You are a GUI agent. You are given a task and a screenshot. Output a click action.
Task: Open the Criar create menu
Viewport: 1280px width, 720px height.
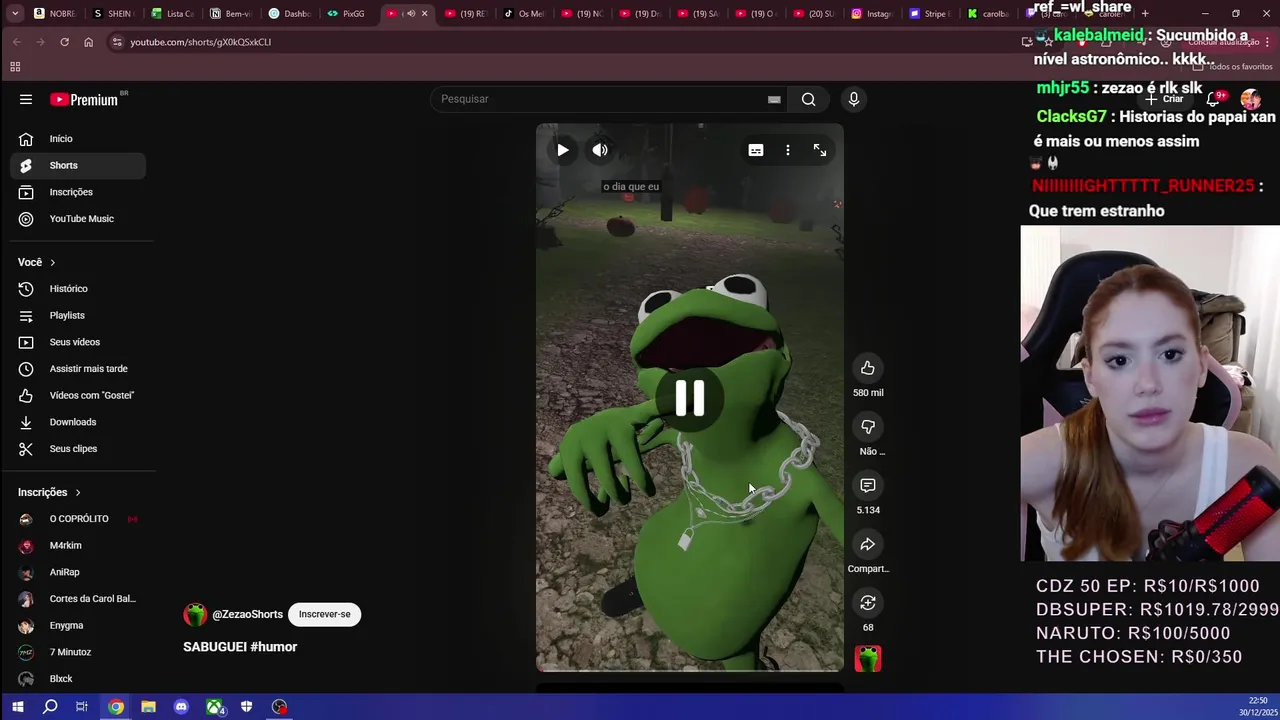[x=1165, y=99]
